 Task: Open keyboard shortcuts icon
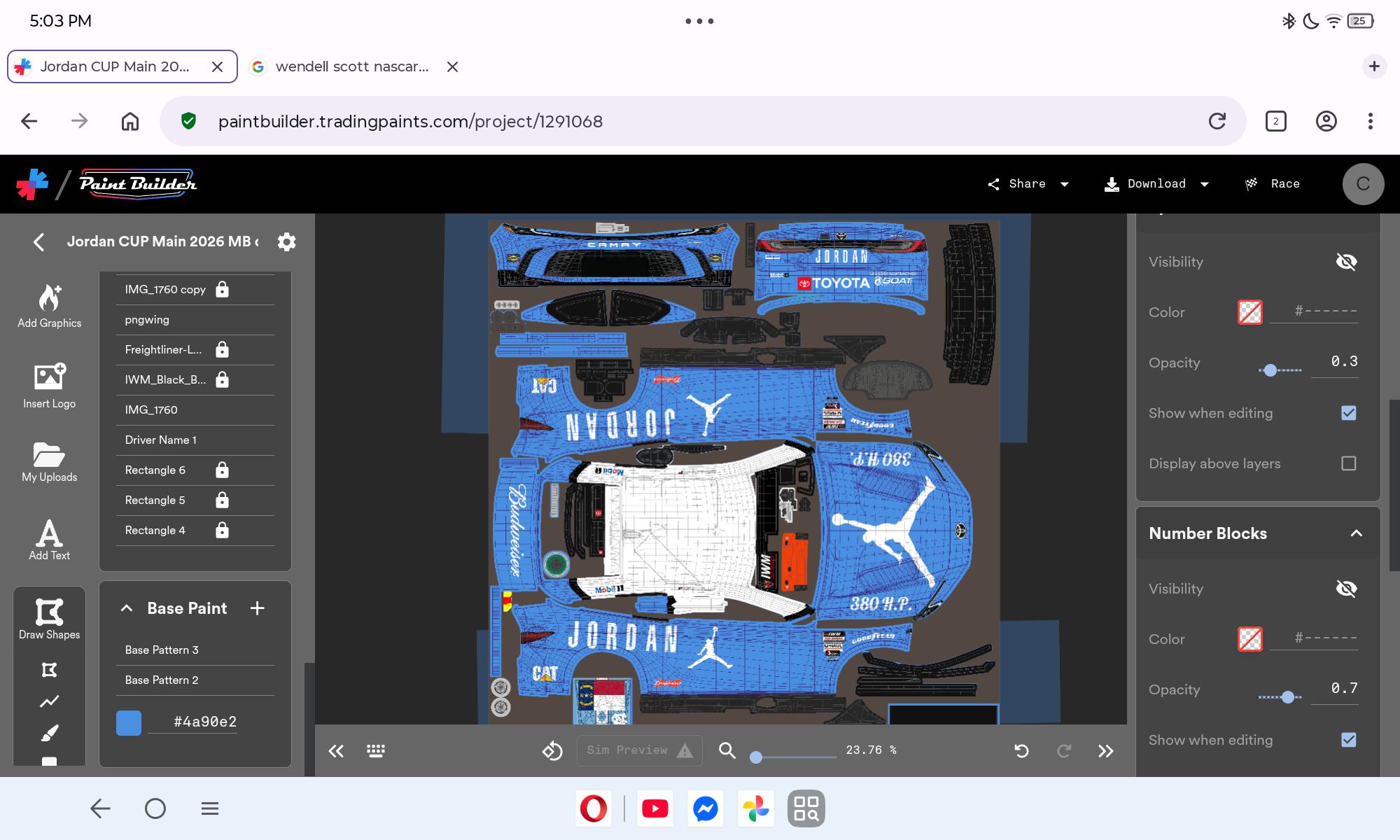coord(376,751)
